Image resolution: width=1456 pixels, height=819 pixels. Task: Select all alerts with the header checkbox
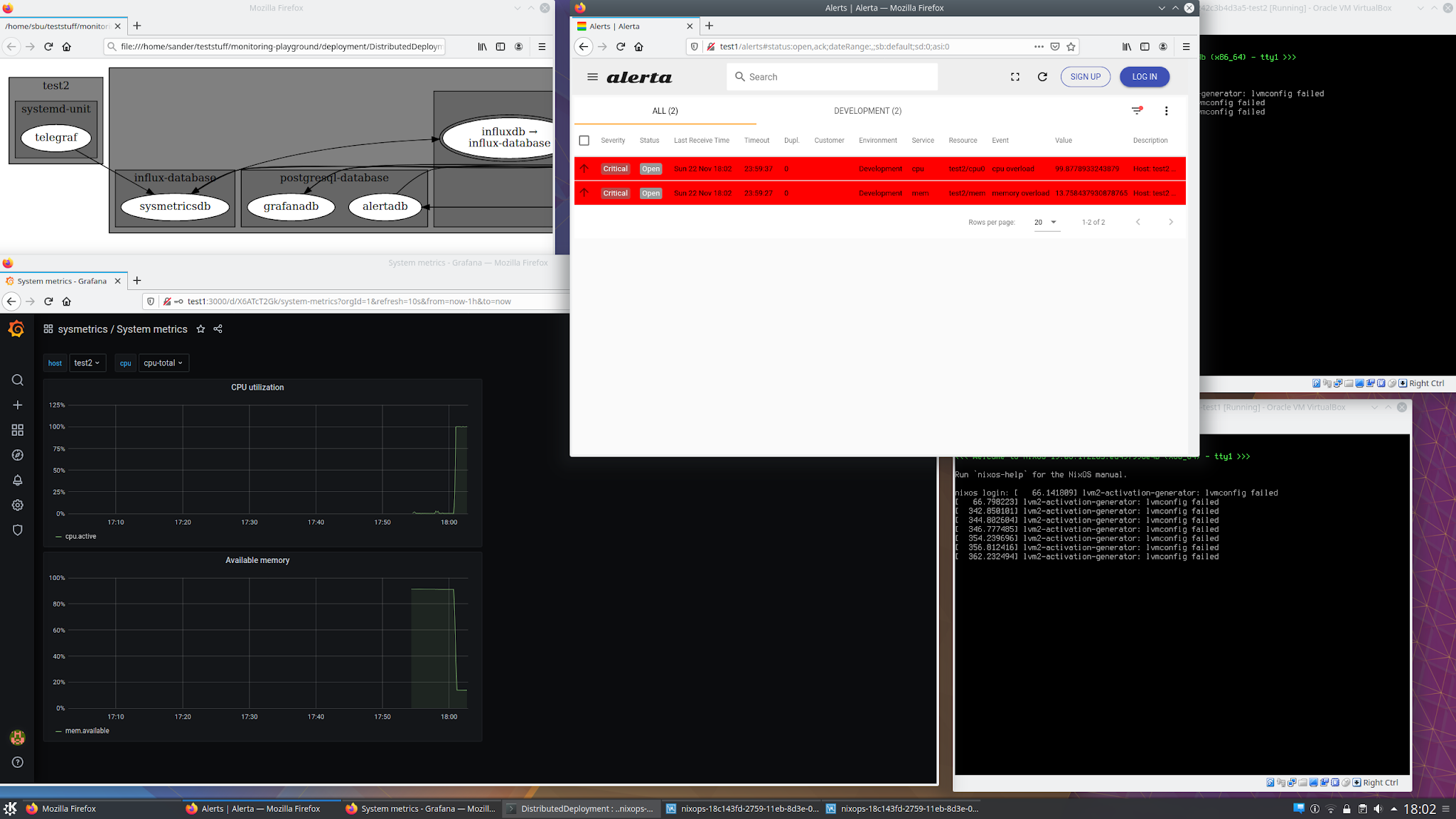pyautogui.click(x=584, y=140)
